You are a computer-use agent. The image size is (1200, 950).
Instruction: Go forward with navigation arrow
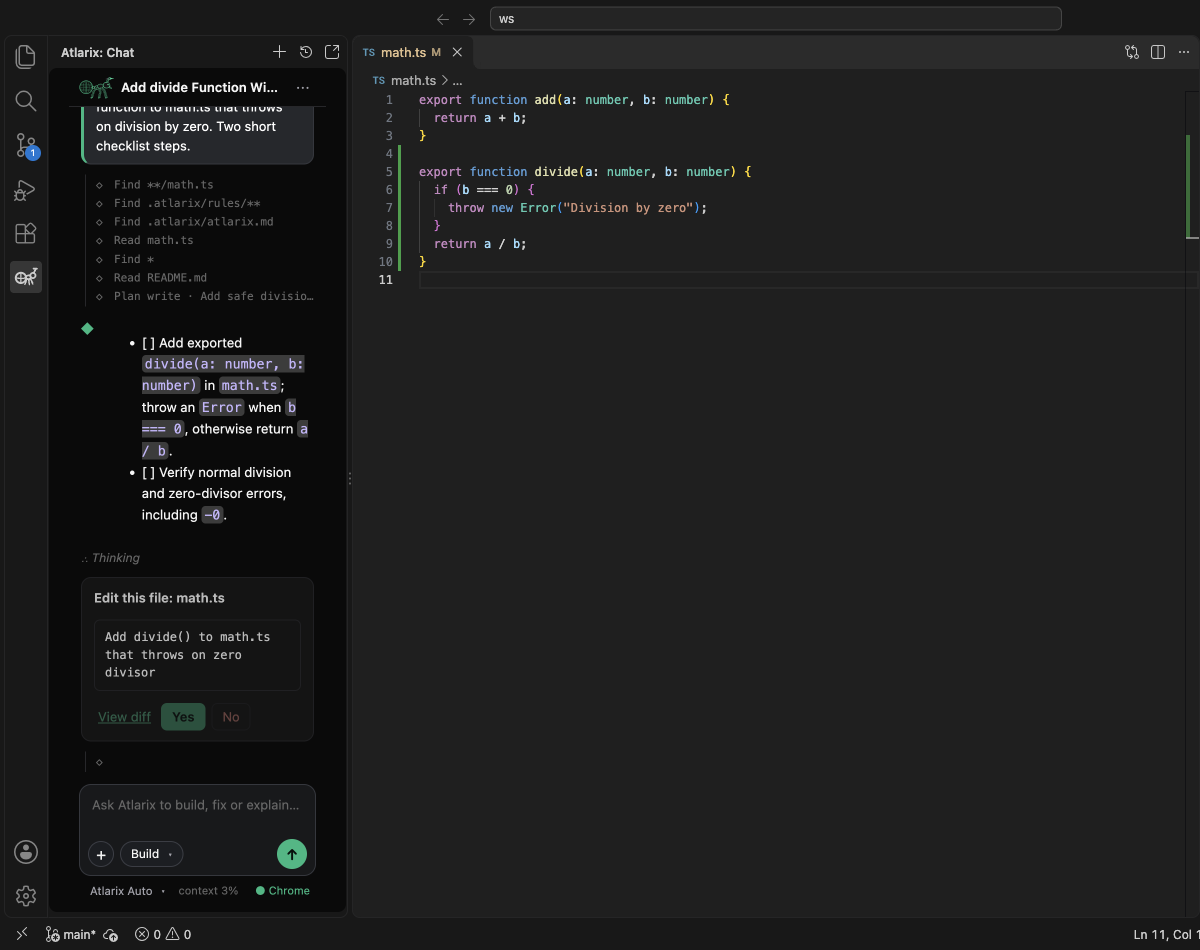coord(469,19)
